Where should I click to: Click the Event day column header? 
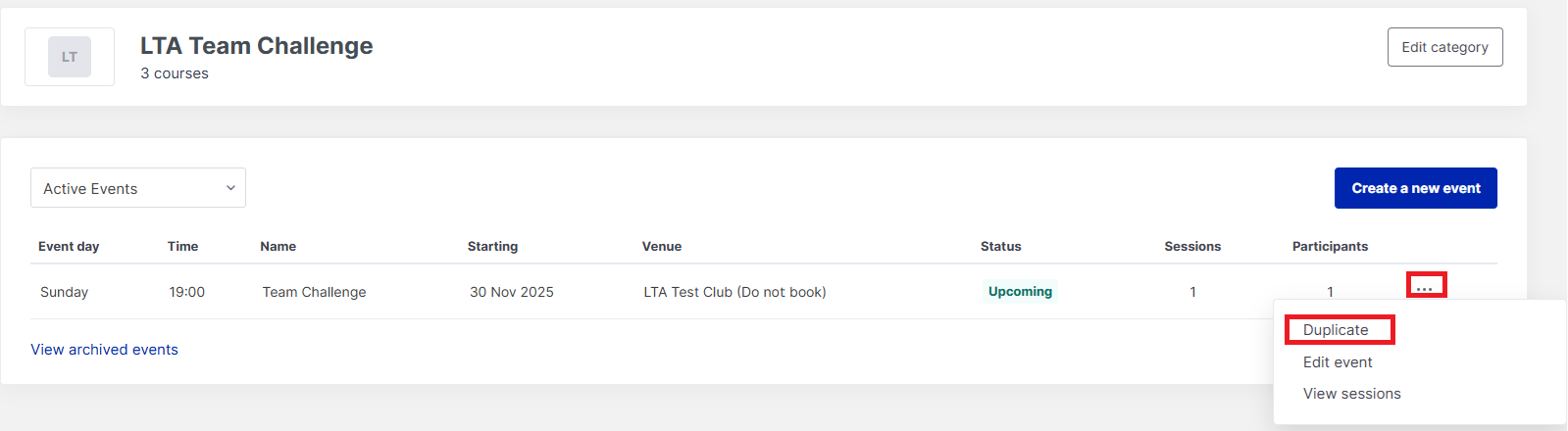(69, 247)
